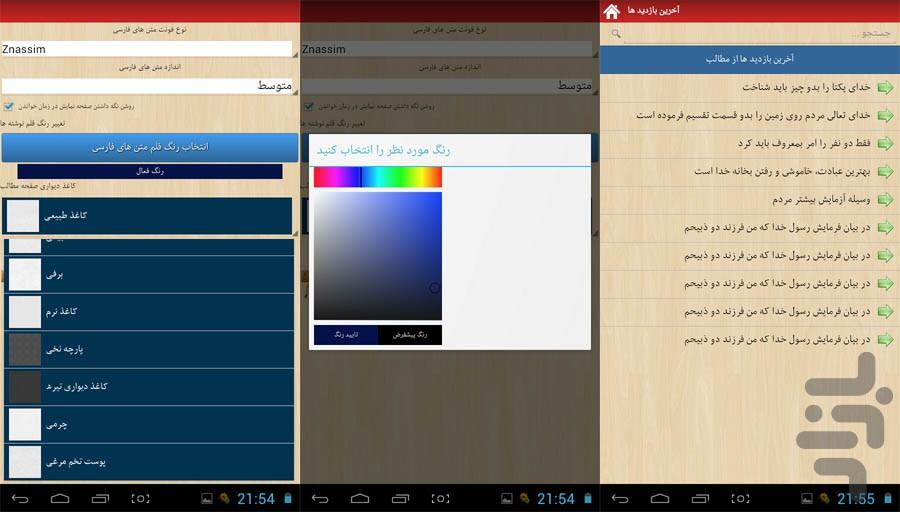The height and width of the screenshot is (512, 900).
Task: Toggle dimmed keep-screen-on checkbox behind color dialog
Action: pos(309,105)
